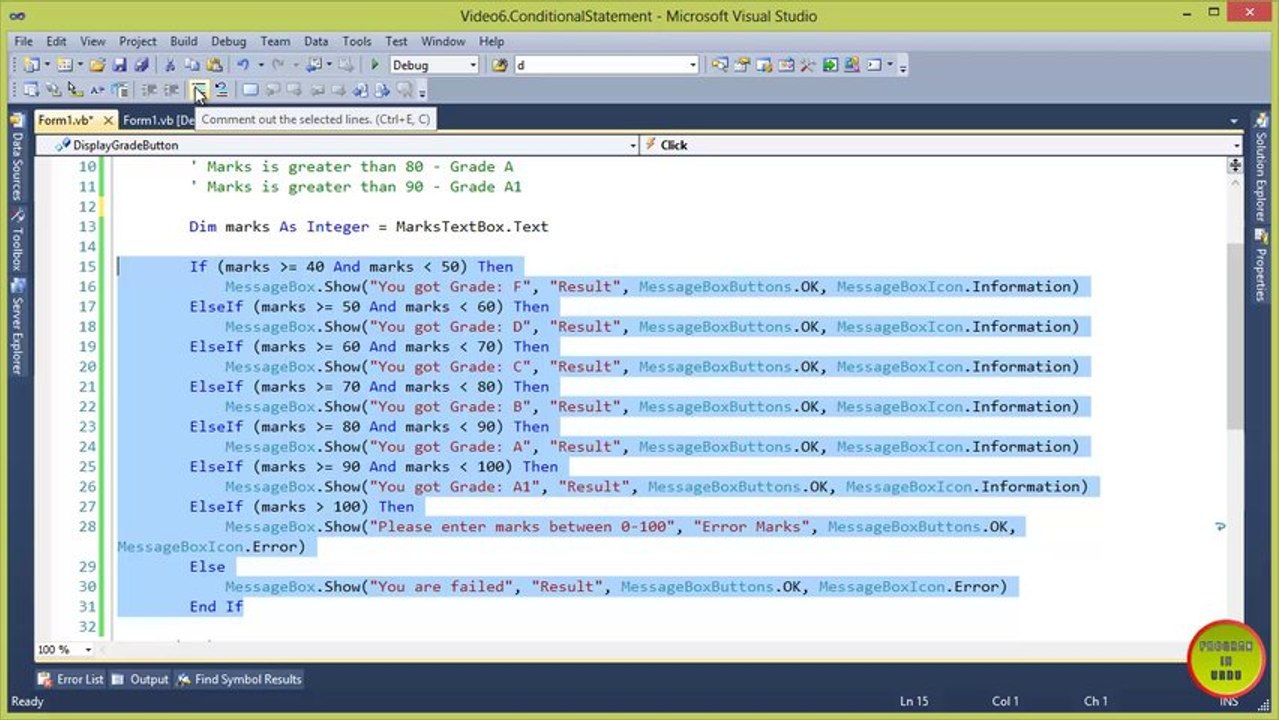Expand the Undo history dropdown arrow
The width and height of the screenshot is (1279, 720).
261,65
